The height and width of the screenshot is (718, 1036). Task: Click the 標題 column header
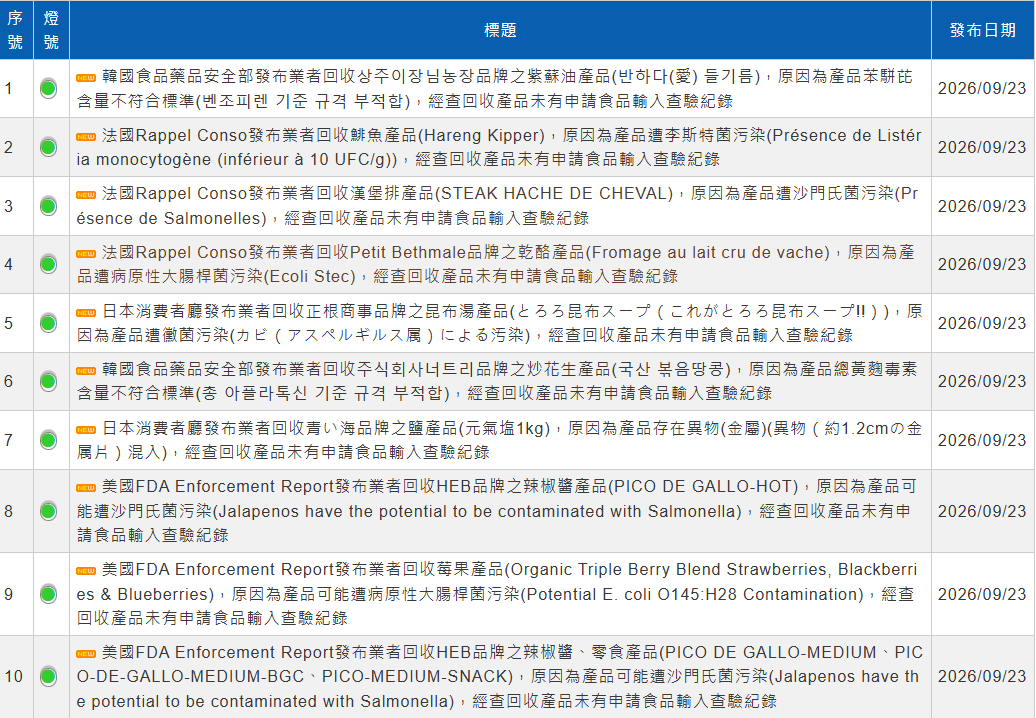pyautogui.click(x=500, y=30)
